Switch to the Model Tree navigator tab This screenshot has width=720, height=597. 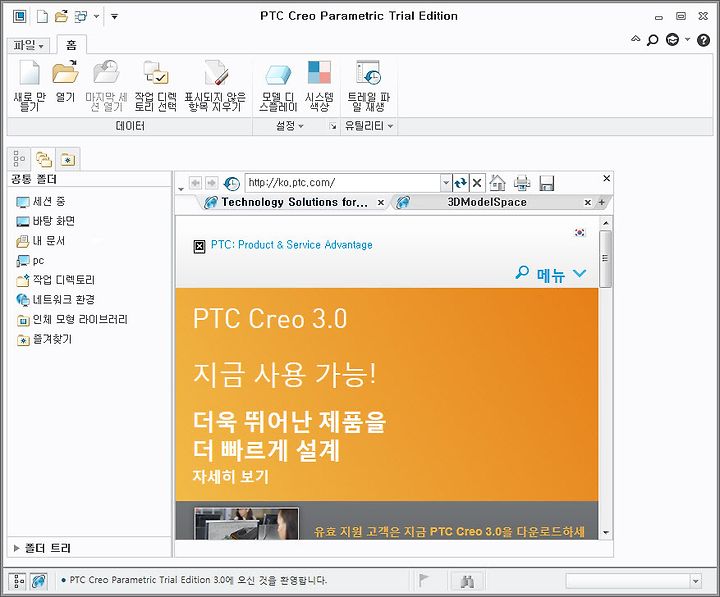[x=19, y=159]
